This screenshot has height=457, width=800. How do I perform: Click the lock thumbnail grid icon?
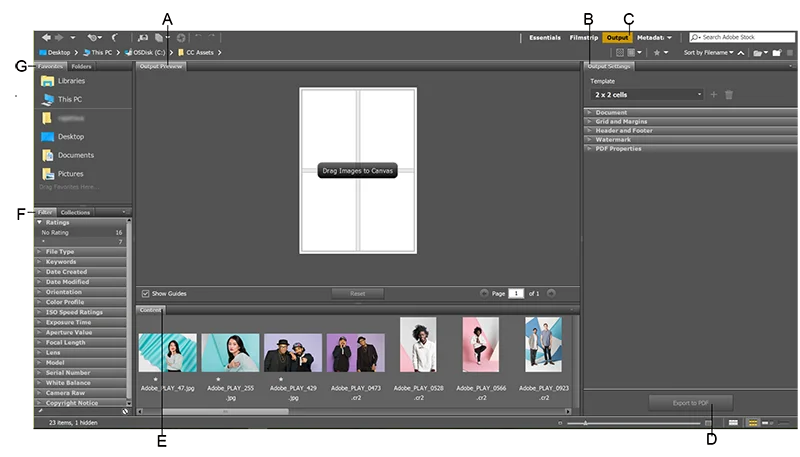733,422
